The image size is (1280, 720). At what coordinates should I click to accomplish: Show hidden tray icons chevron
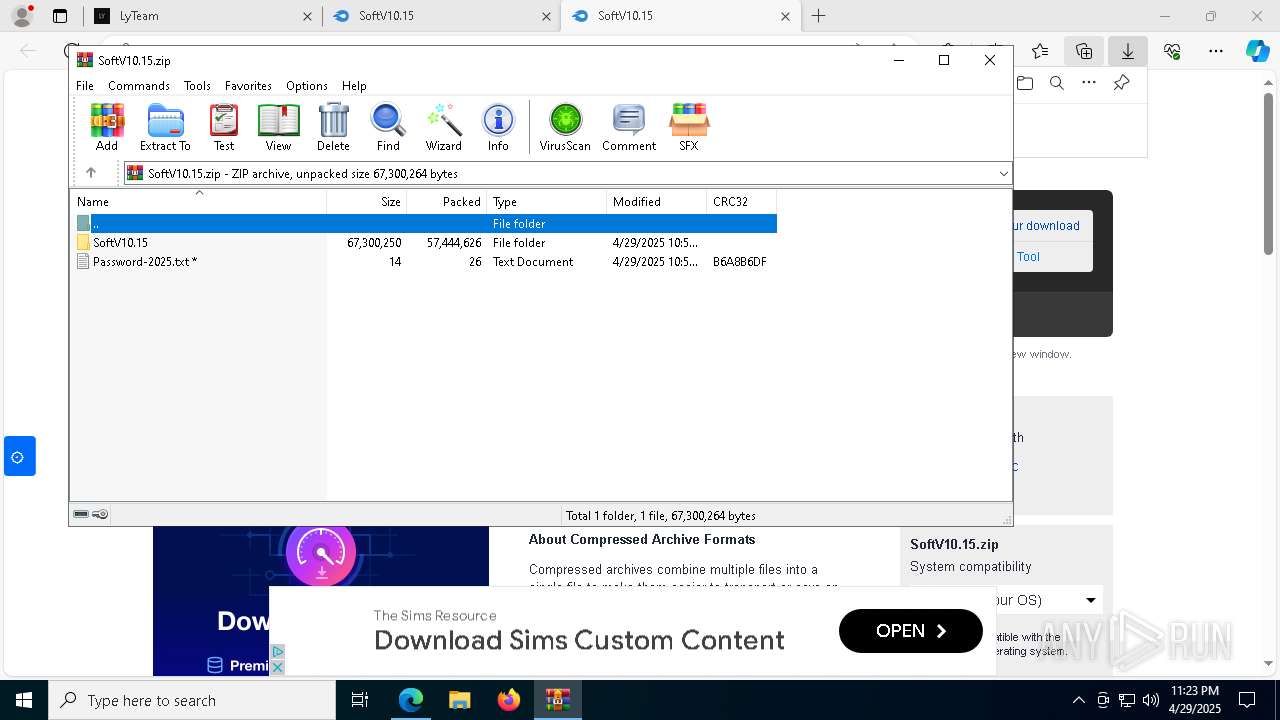[x=1078, y=700]
